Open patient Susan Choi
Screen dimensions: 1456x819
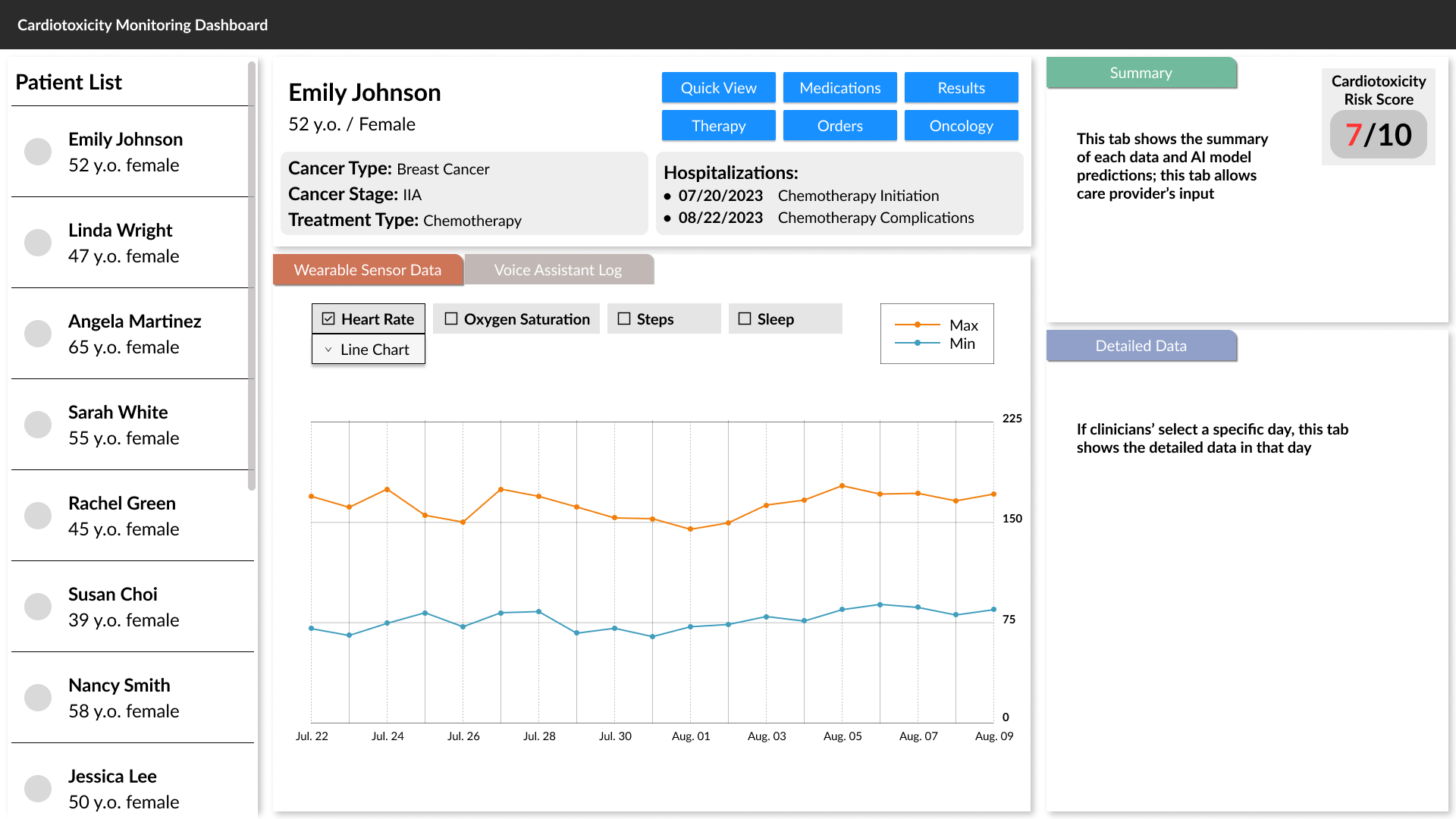coord(133,607)
